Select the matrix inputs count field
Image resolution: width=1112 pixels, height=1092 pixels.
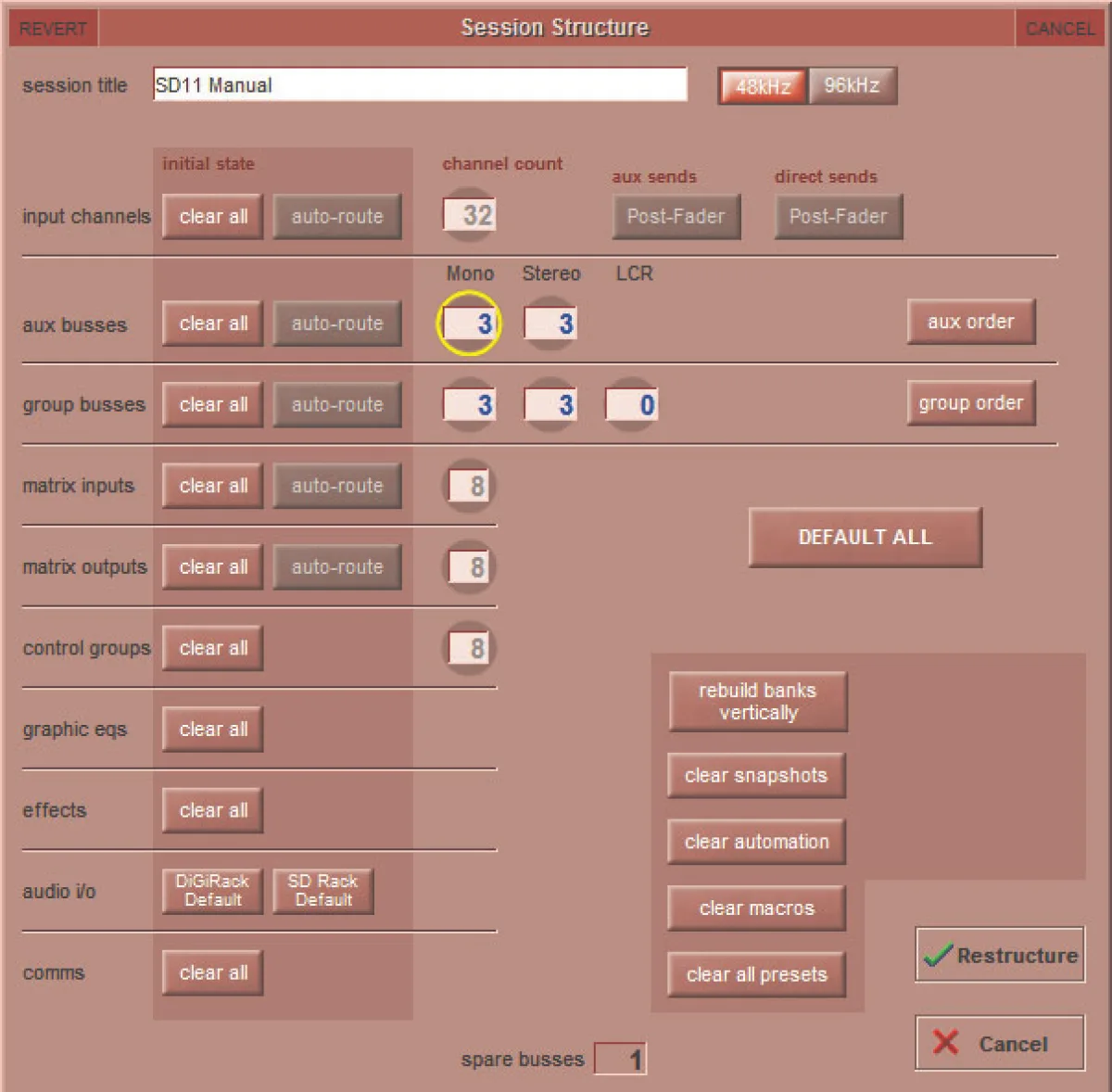click(470, 486)
